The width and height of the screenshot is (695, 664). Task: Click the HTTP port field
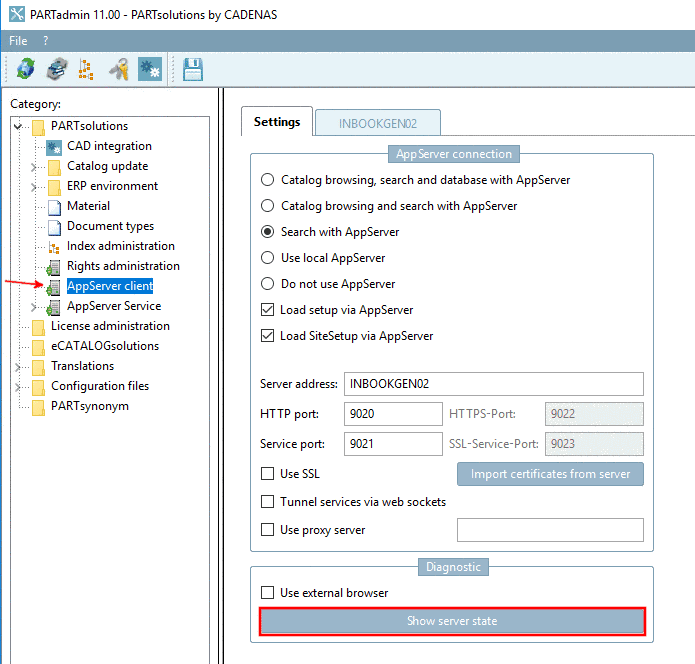pyautogui.click(x=393, y=414)
